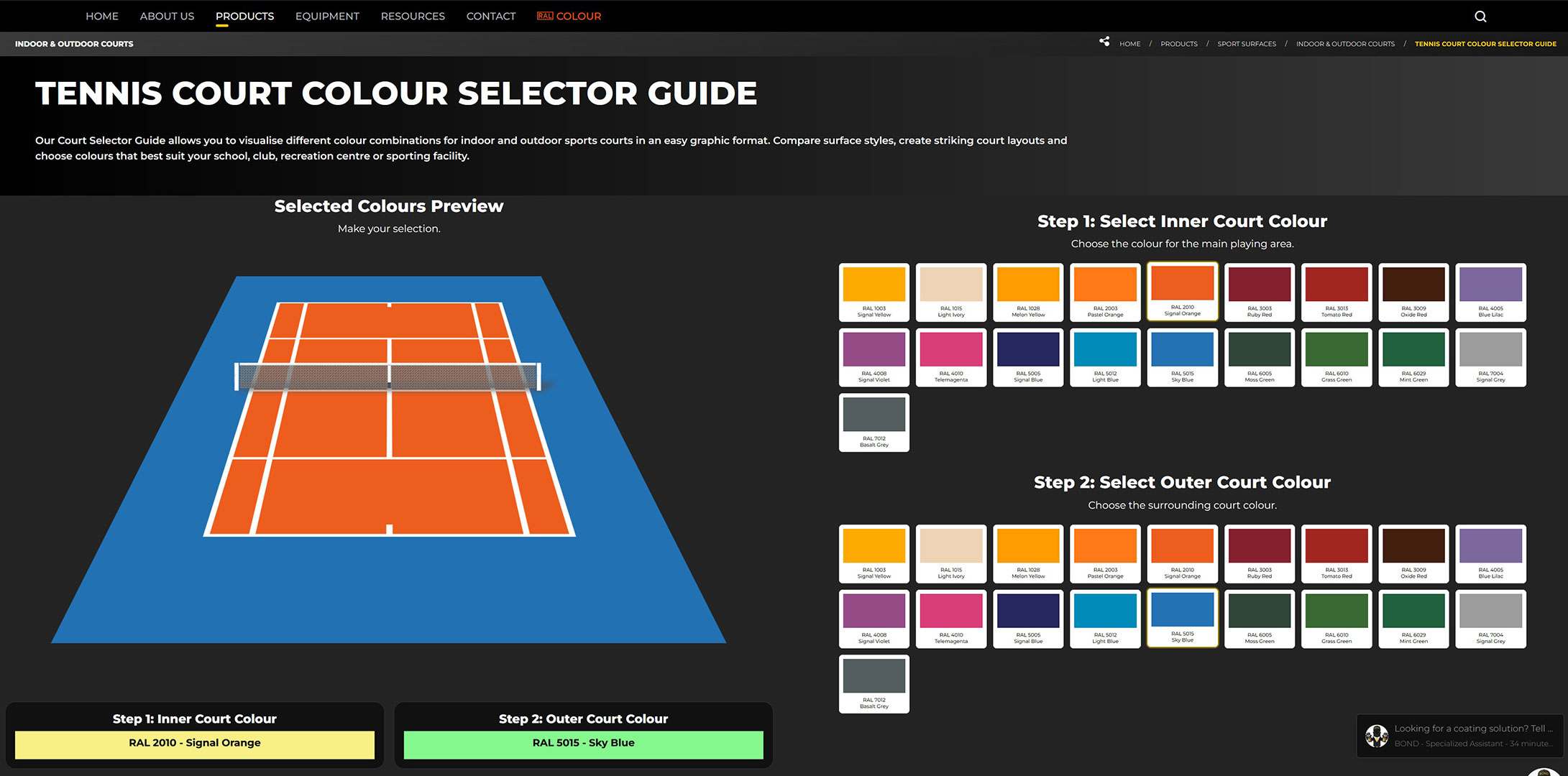Viewport: 1568px width, 776px height.
Task: Click Tennis Court Colour Selector Guide breadcrumb
Action: [1485, 44]
